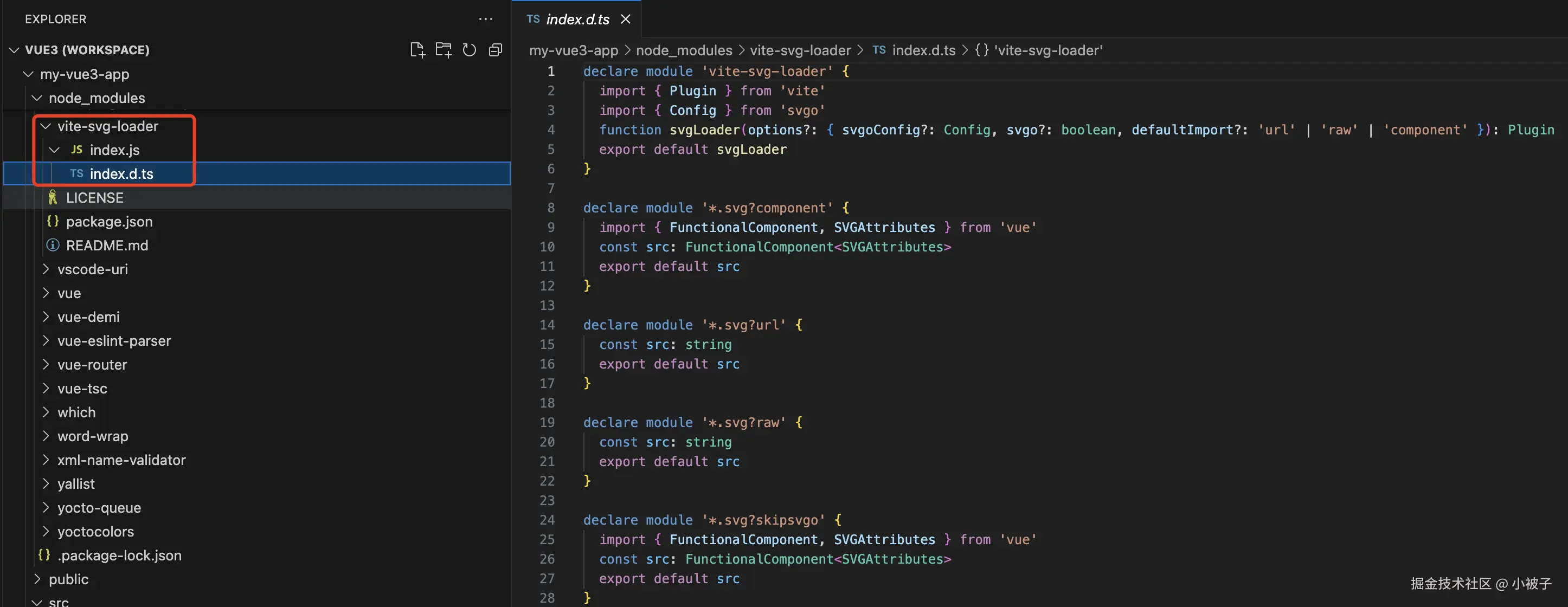Open the .package-lock.json file

click(x=119, y=556)
